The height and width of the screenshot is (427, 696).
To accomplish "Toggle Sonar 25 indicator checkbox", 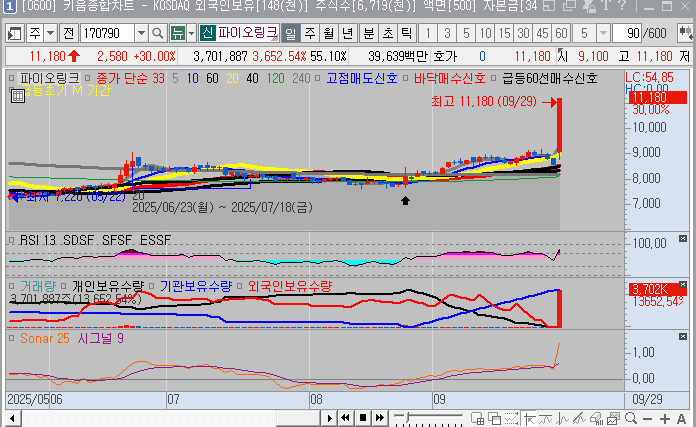I will point(12,338).
